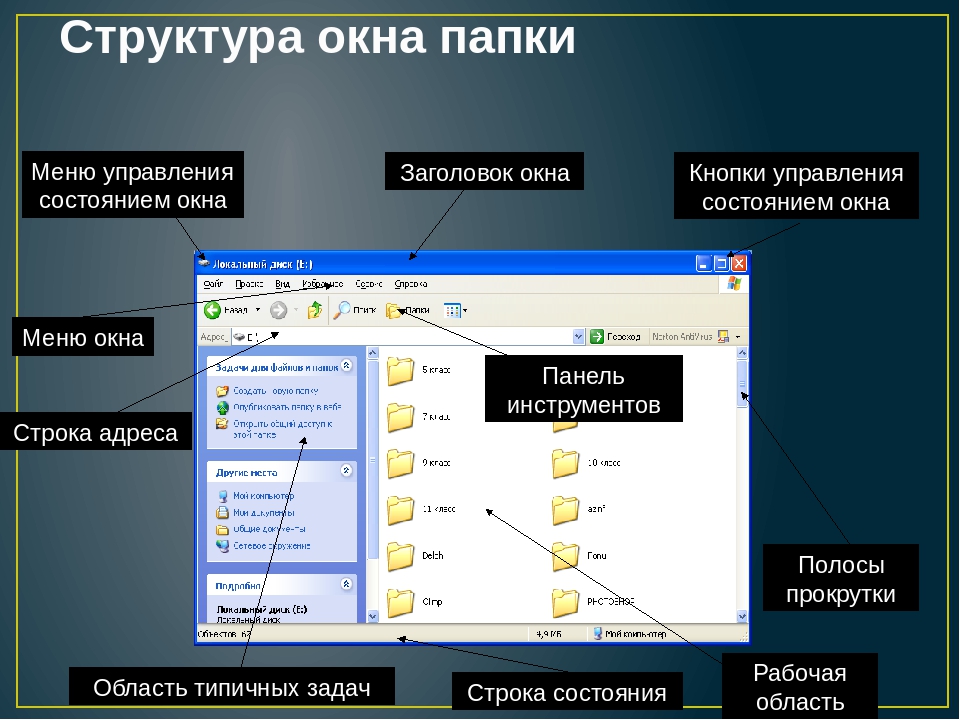
Task: Open the Справка menu
Action: [411, 284]
